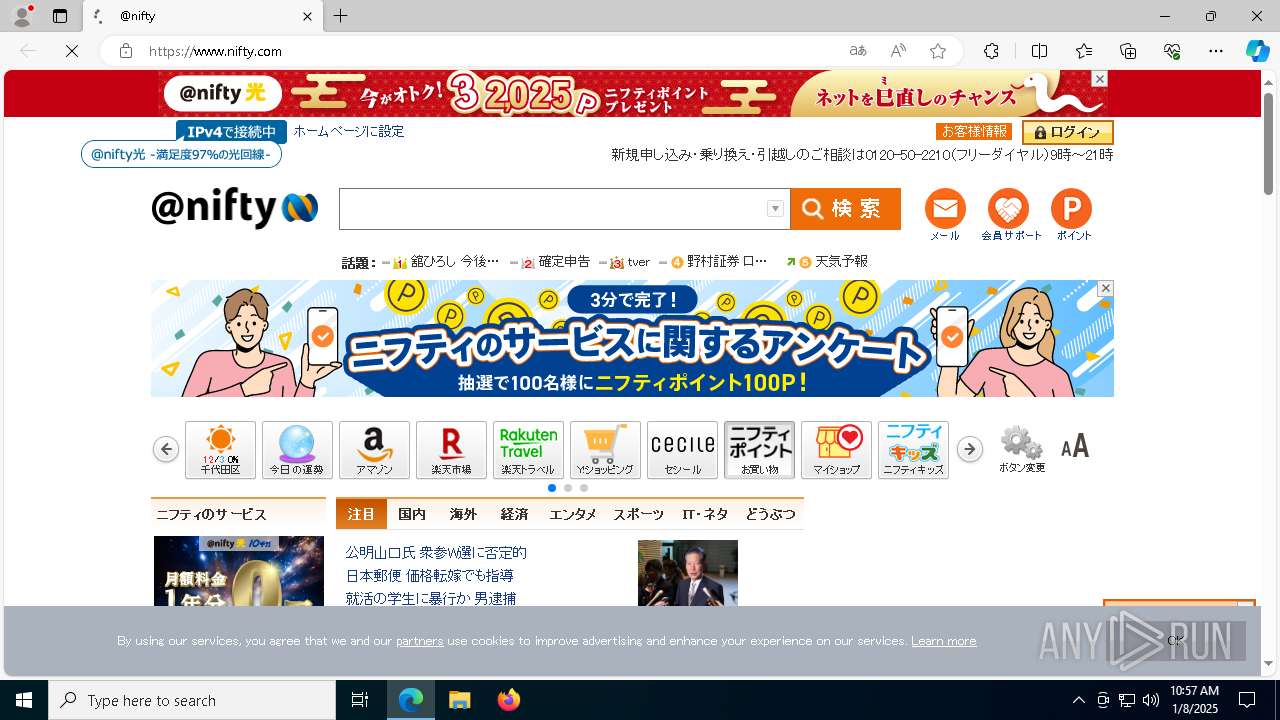Open the Amazon (アマゾン) shortcut

coord(374,450)
